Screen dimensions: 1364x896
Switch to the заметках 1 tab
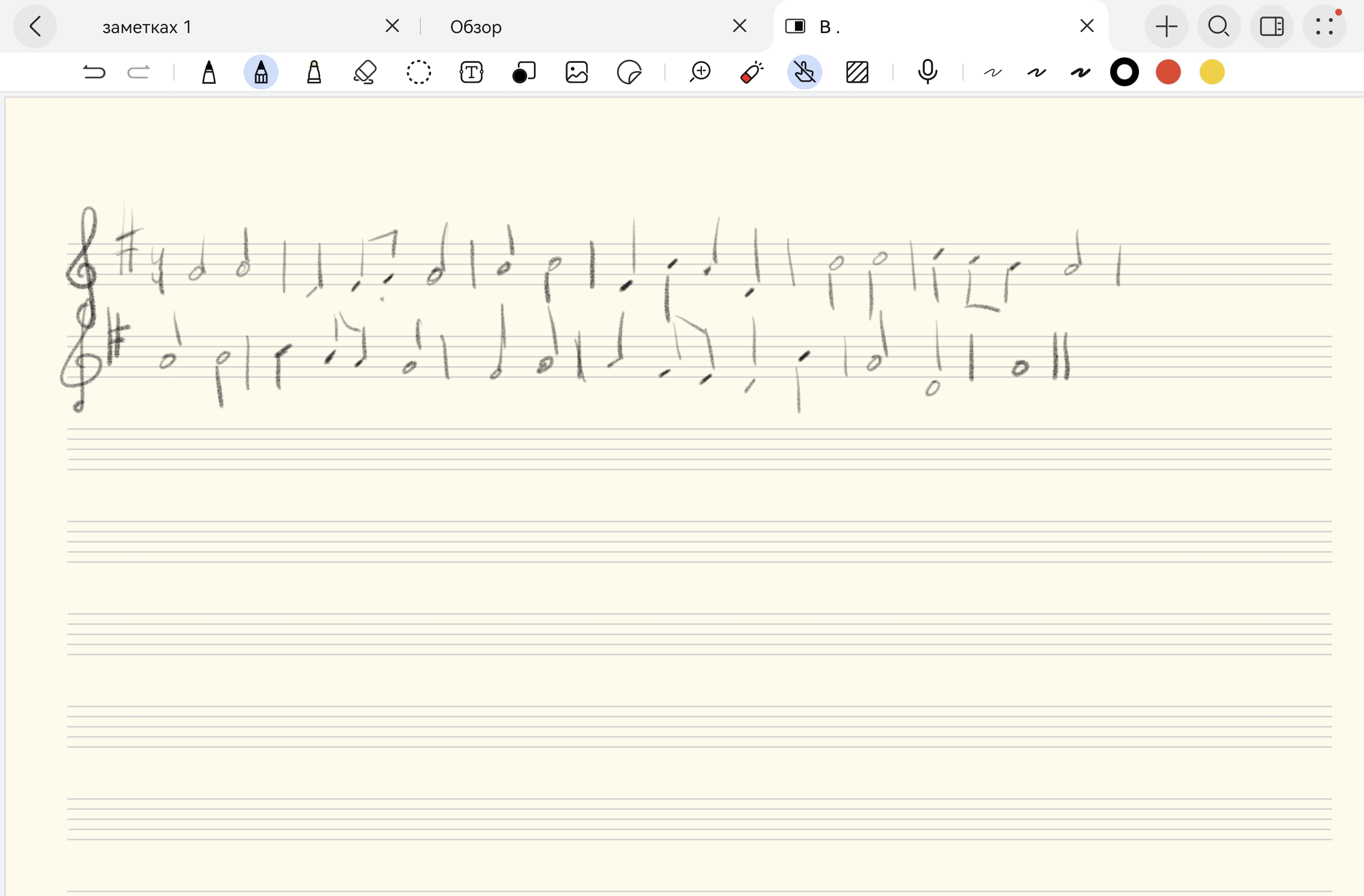pyautogui.click(x=147, y=27)
